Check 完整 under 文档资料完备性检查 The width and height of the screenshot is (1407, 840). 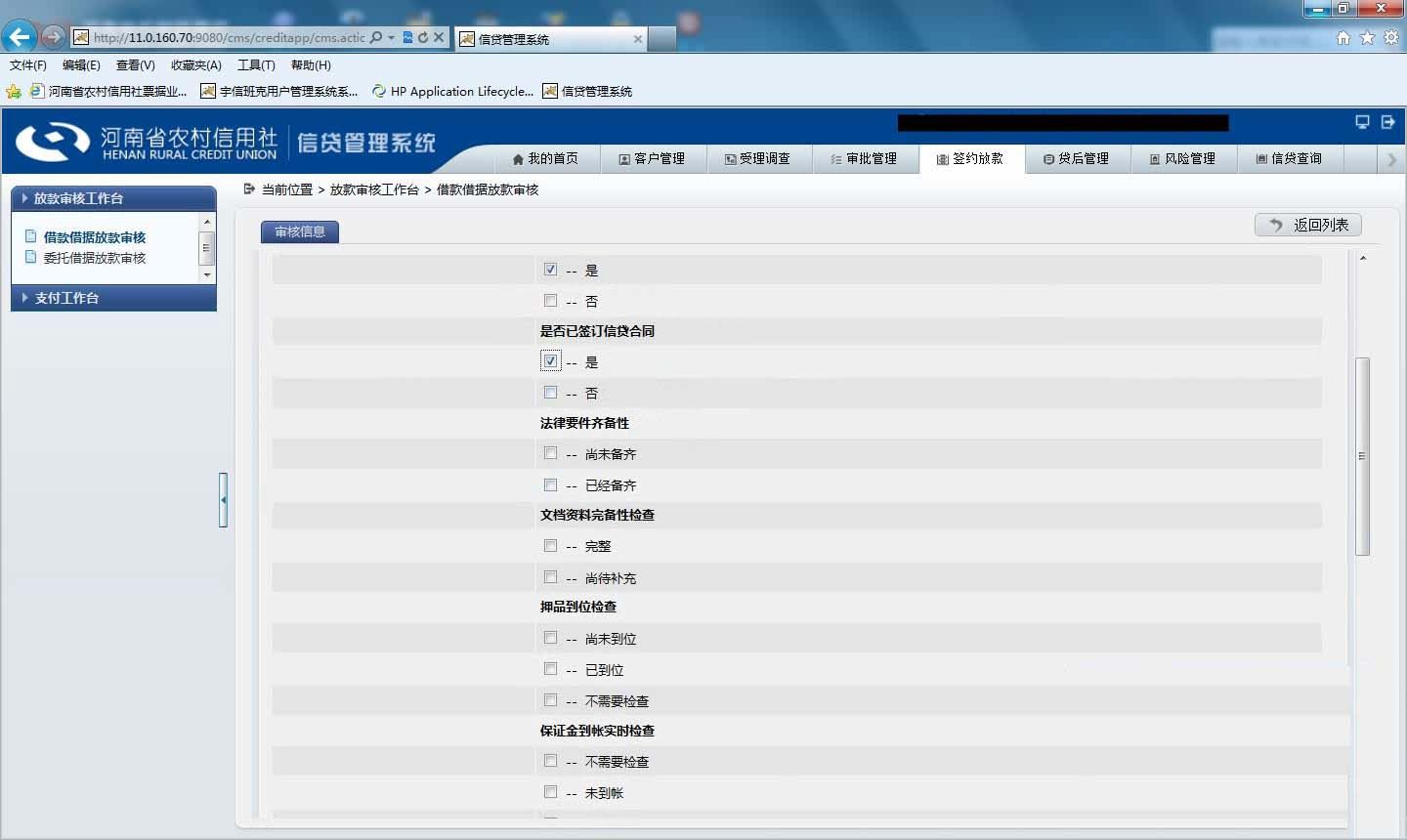(550, 545)
